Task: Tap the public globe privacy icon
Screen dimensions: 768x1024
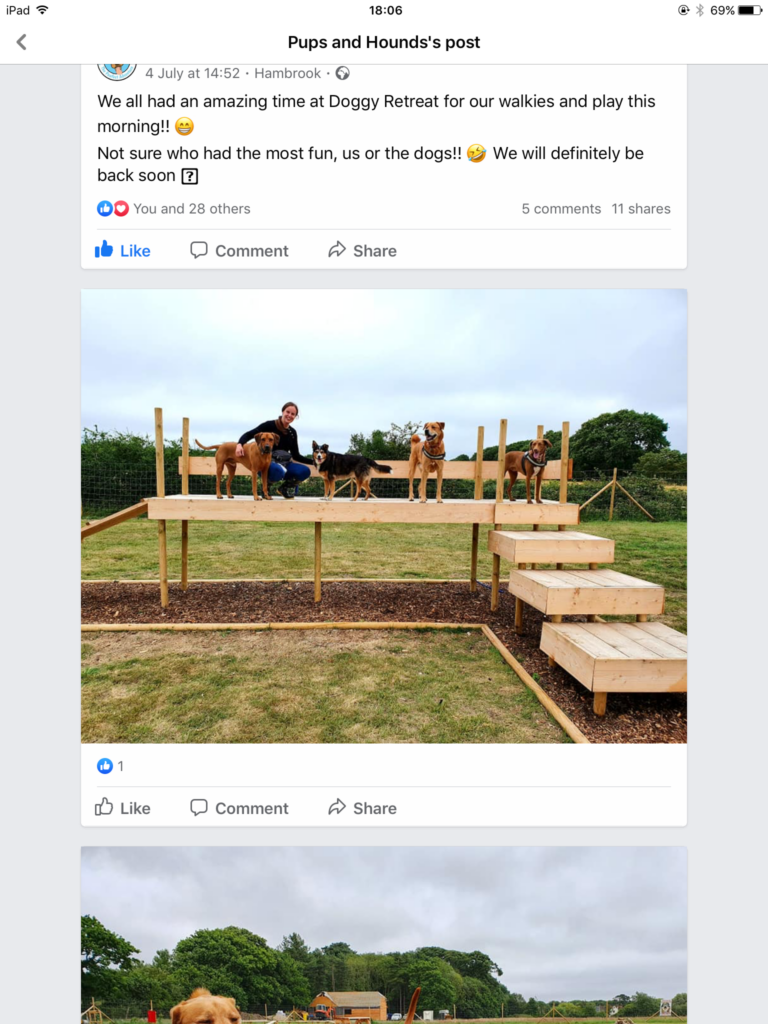Action: tap(343, 73)
